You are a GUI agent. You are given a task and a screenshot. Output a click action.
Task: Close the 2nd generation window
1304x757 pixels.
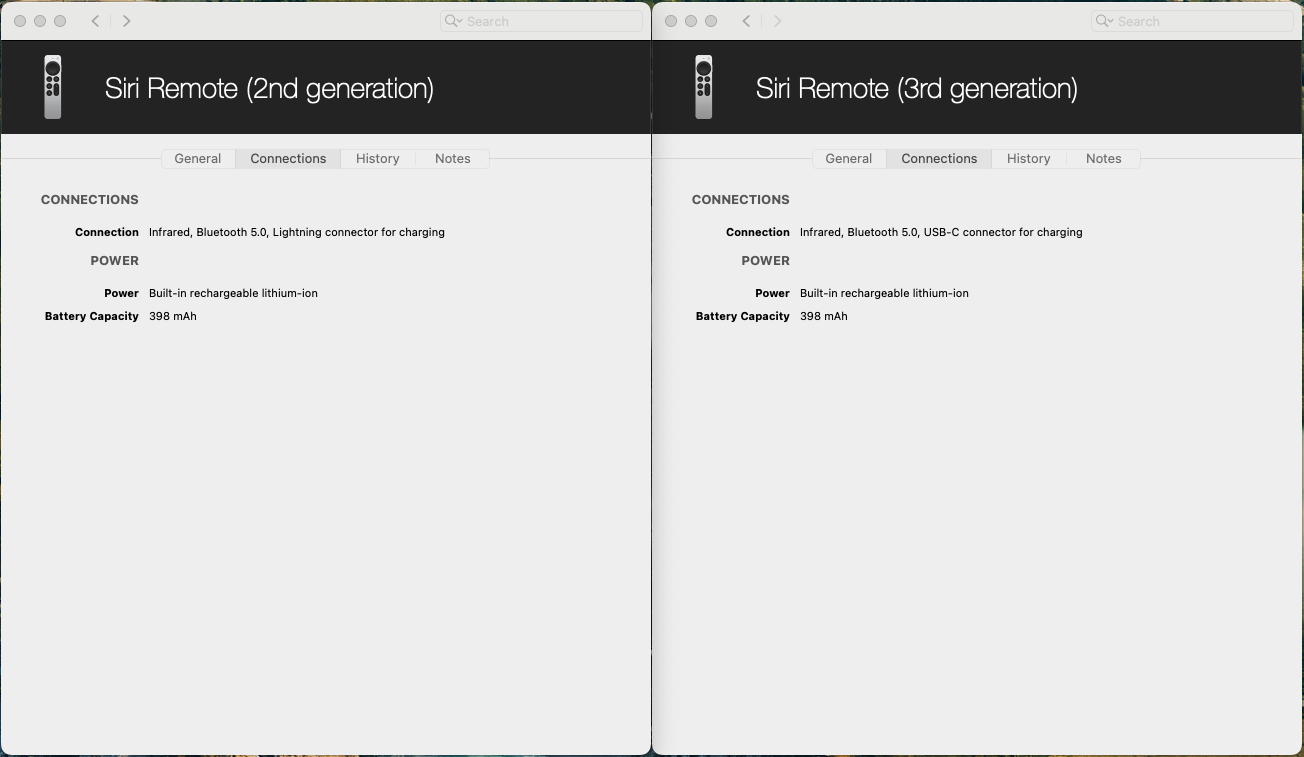(20, 21)
